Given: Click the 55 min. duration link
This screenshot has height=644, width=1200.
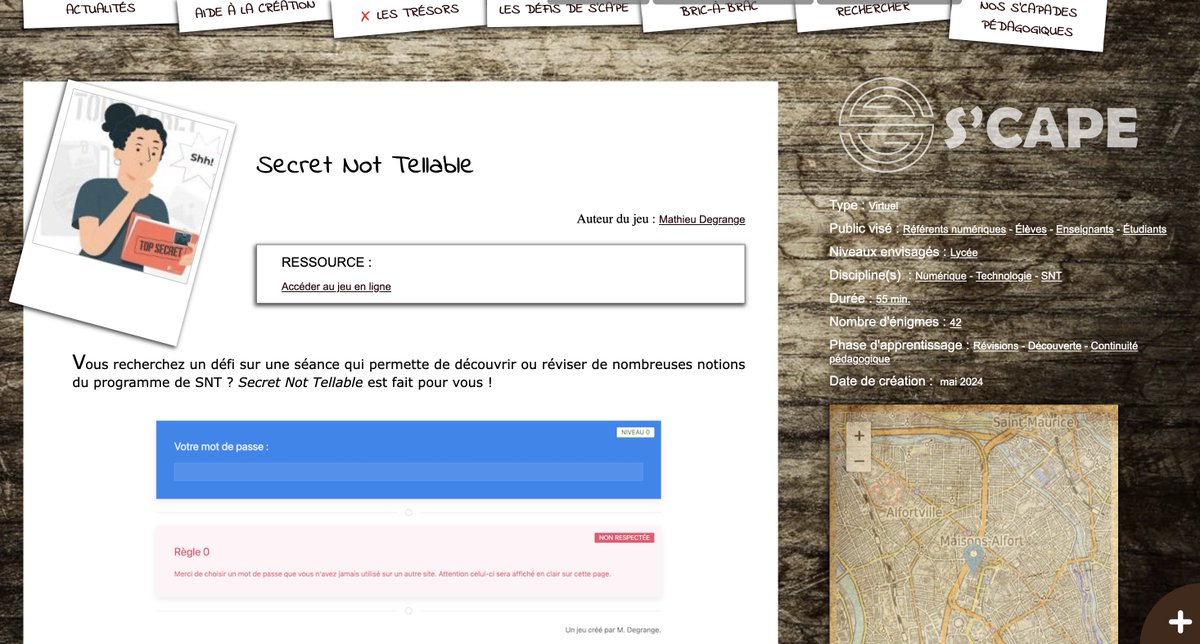Looking at the screenshot, I should point(893,299).
